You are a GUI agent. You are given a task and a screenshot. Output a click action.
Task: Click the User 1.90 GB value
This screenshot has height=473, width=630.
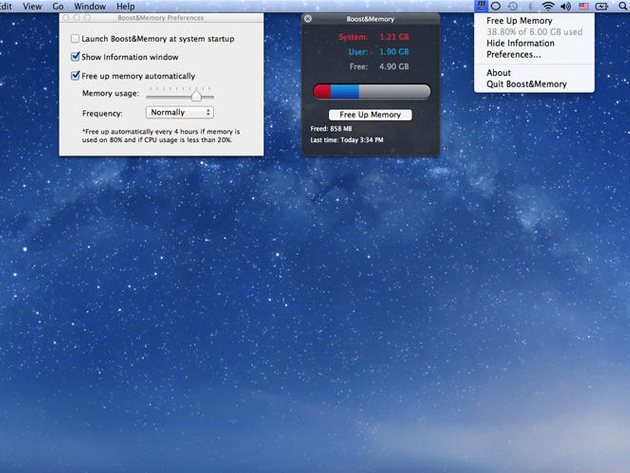coord(394,52)
